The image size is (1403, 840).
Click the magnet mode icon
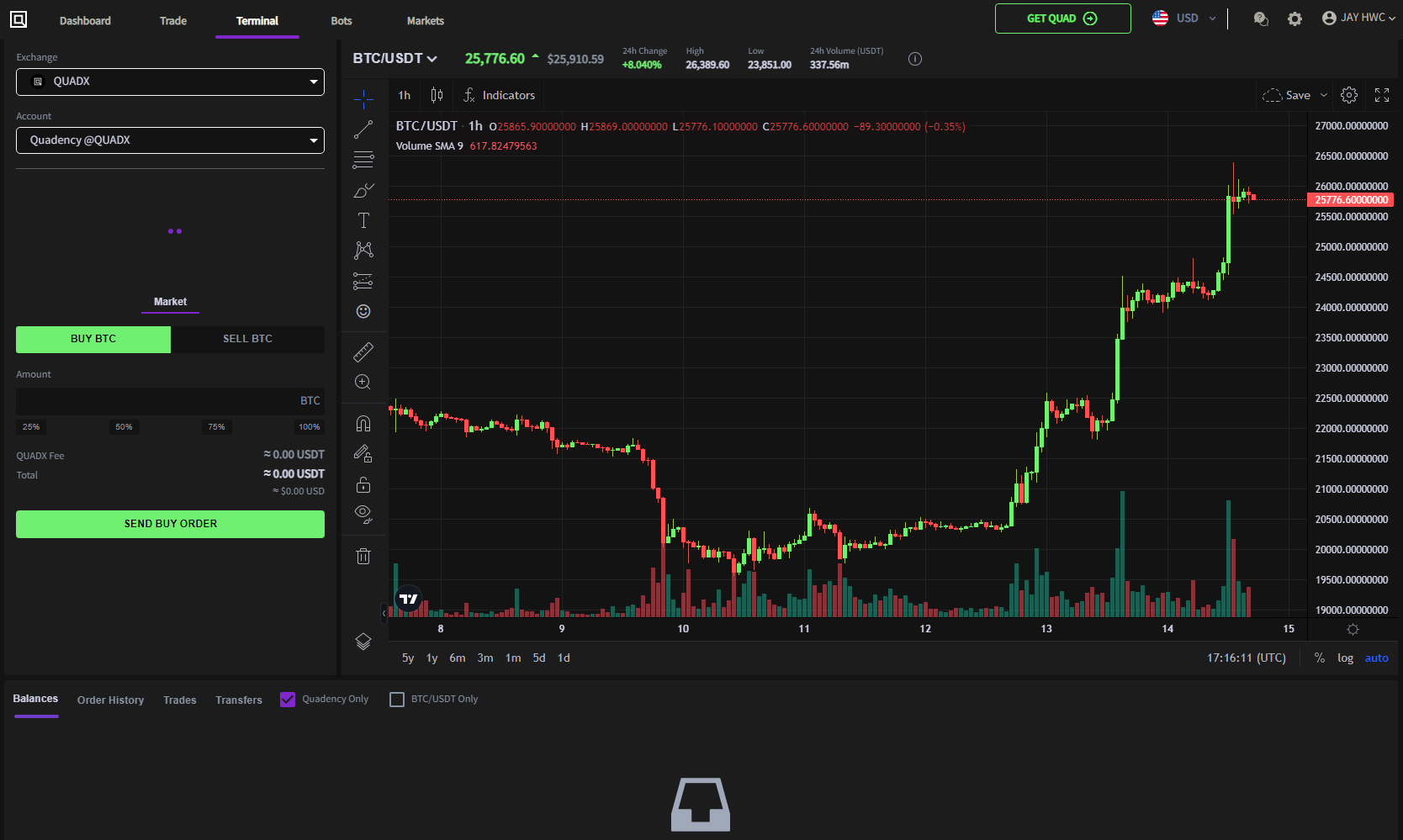point(363,423)
